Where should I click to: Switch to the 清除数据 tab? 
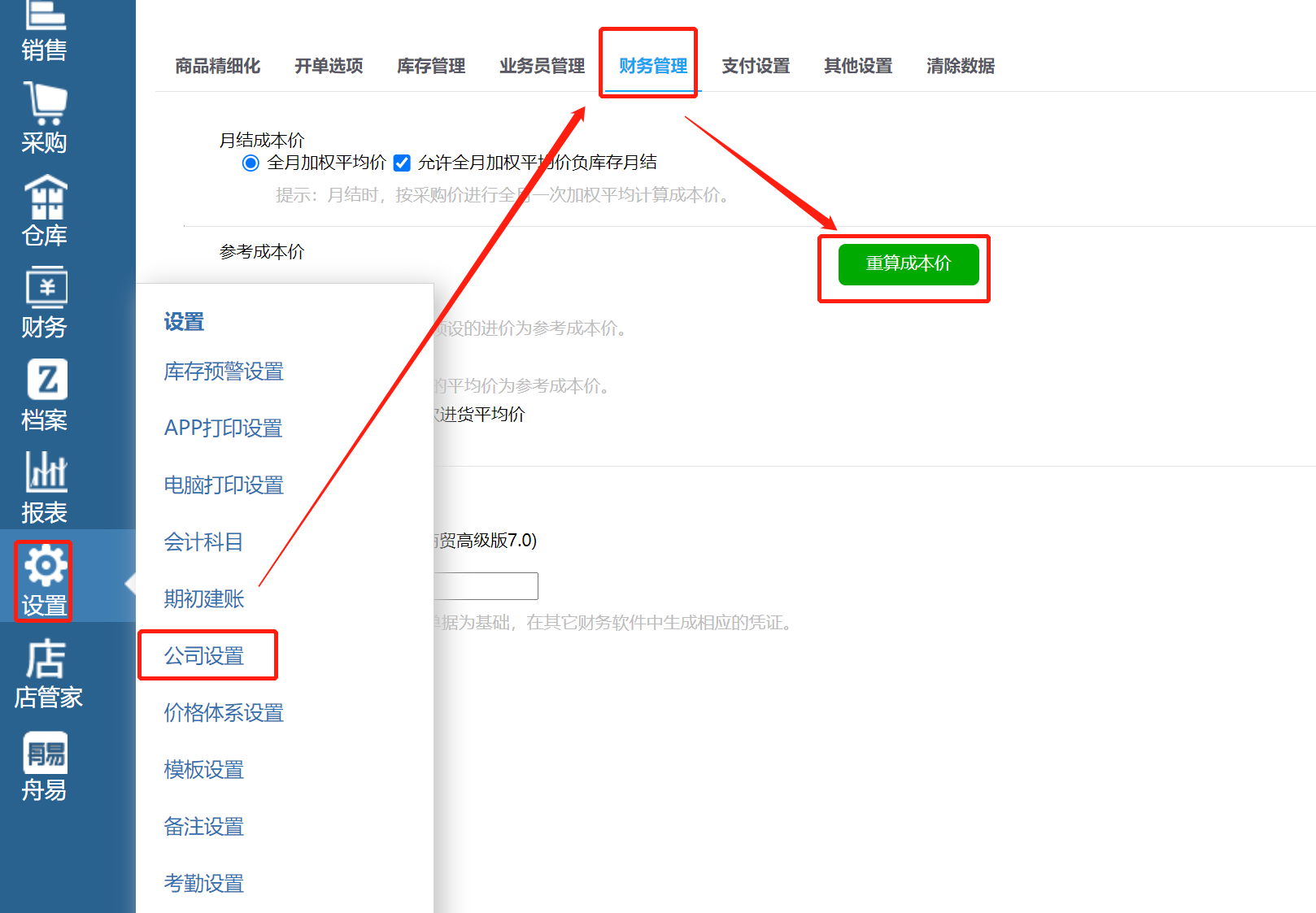961,66
